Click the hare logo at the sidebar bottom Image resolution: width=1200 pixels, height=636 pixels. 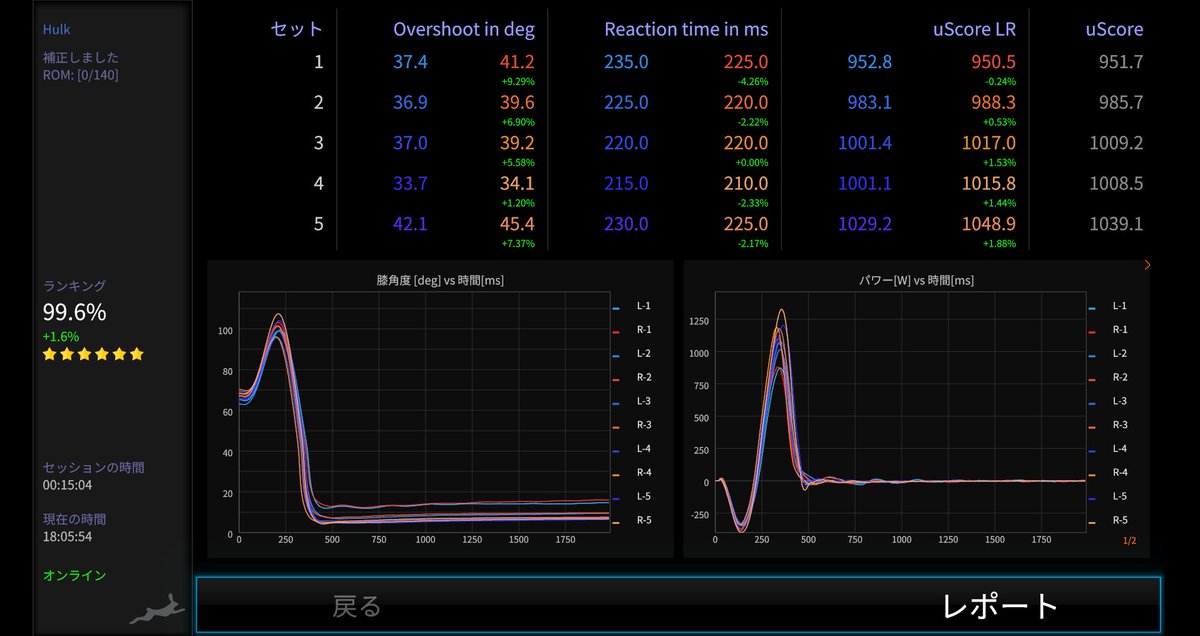coord(160,607)
